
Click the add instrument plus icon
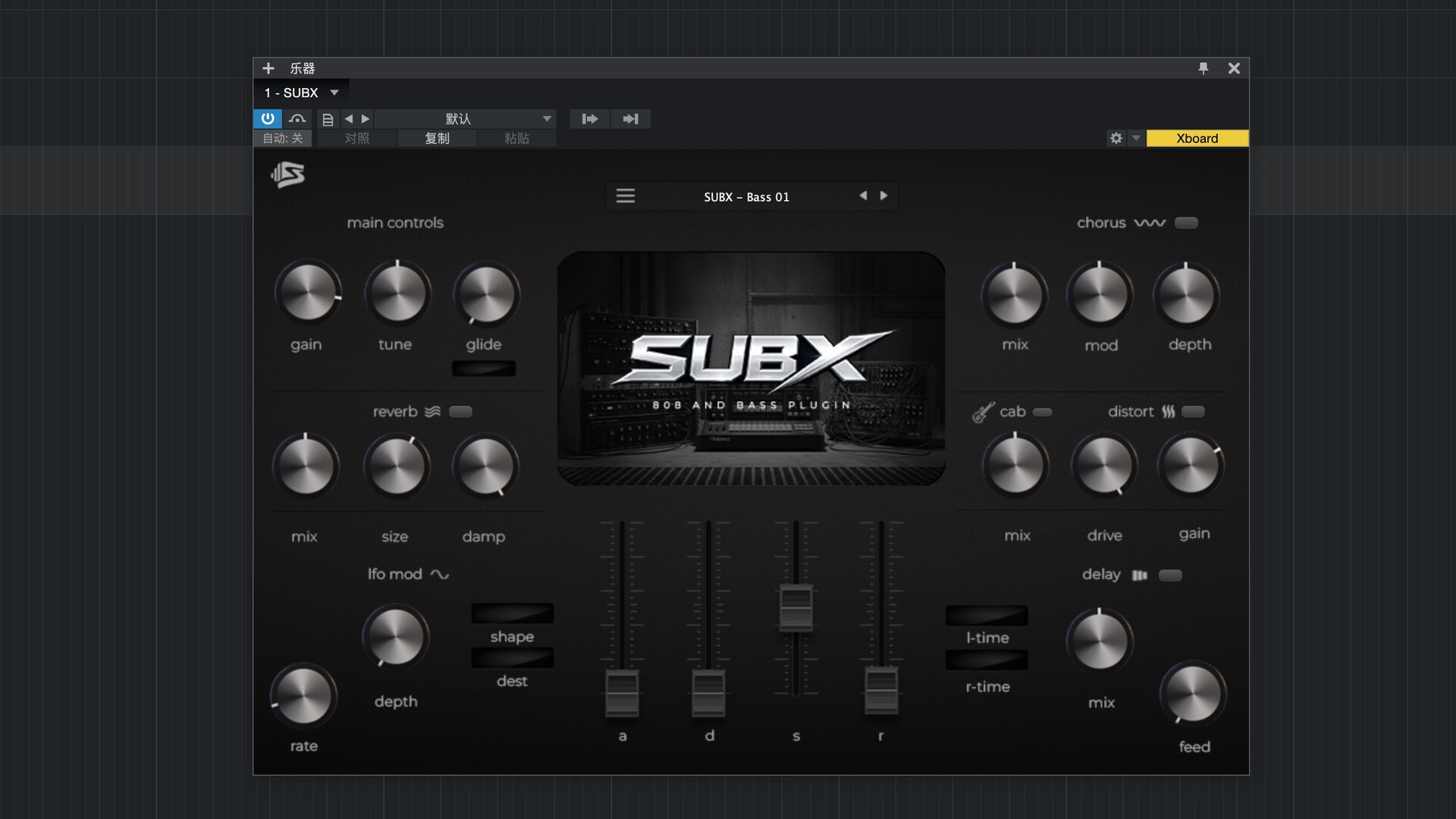click(x=269, y=68)
